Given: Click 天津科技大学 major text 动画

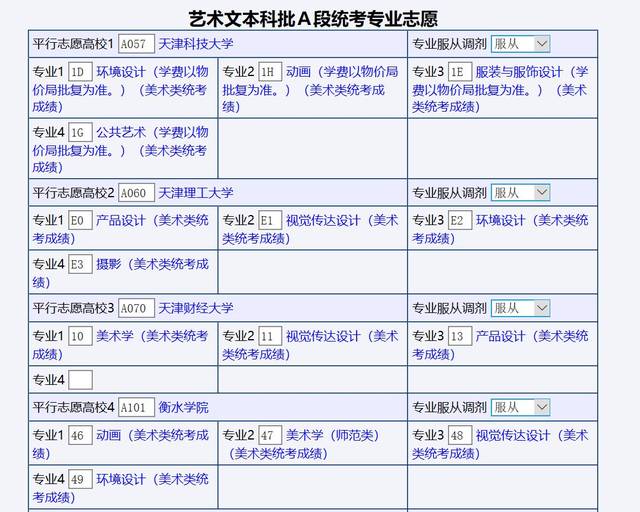Looking at the screenshot, I should click(298, 72).
